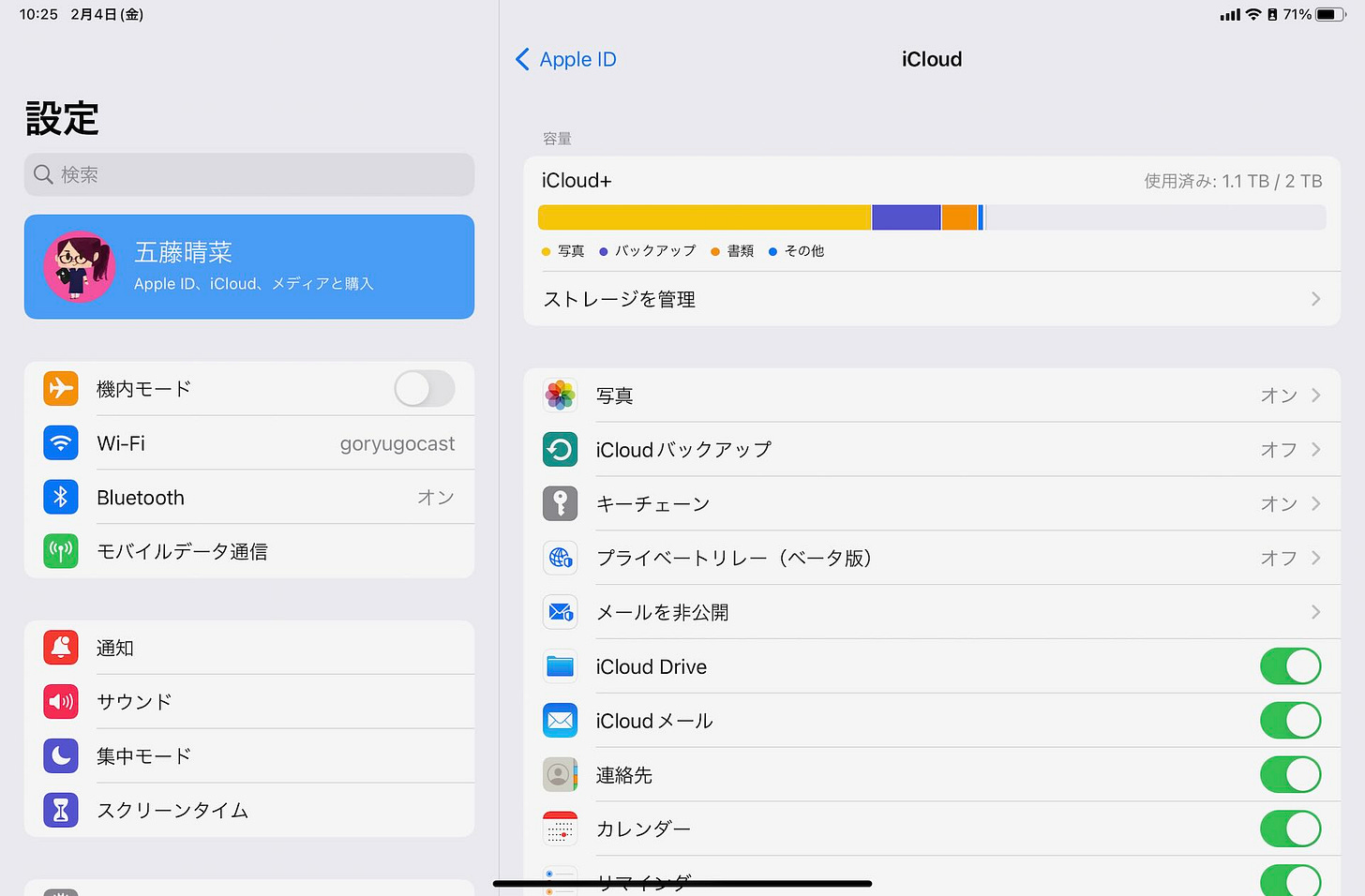The width and height of the screenshot is (1365, 896).
Task: Go back to Apple ID
Action: tap(566, 59)
